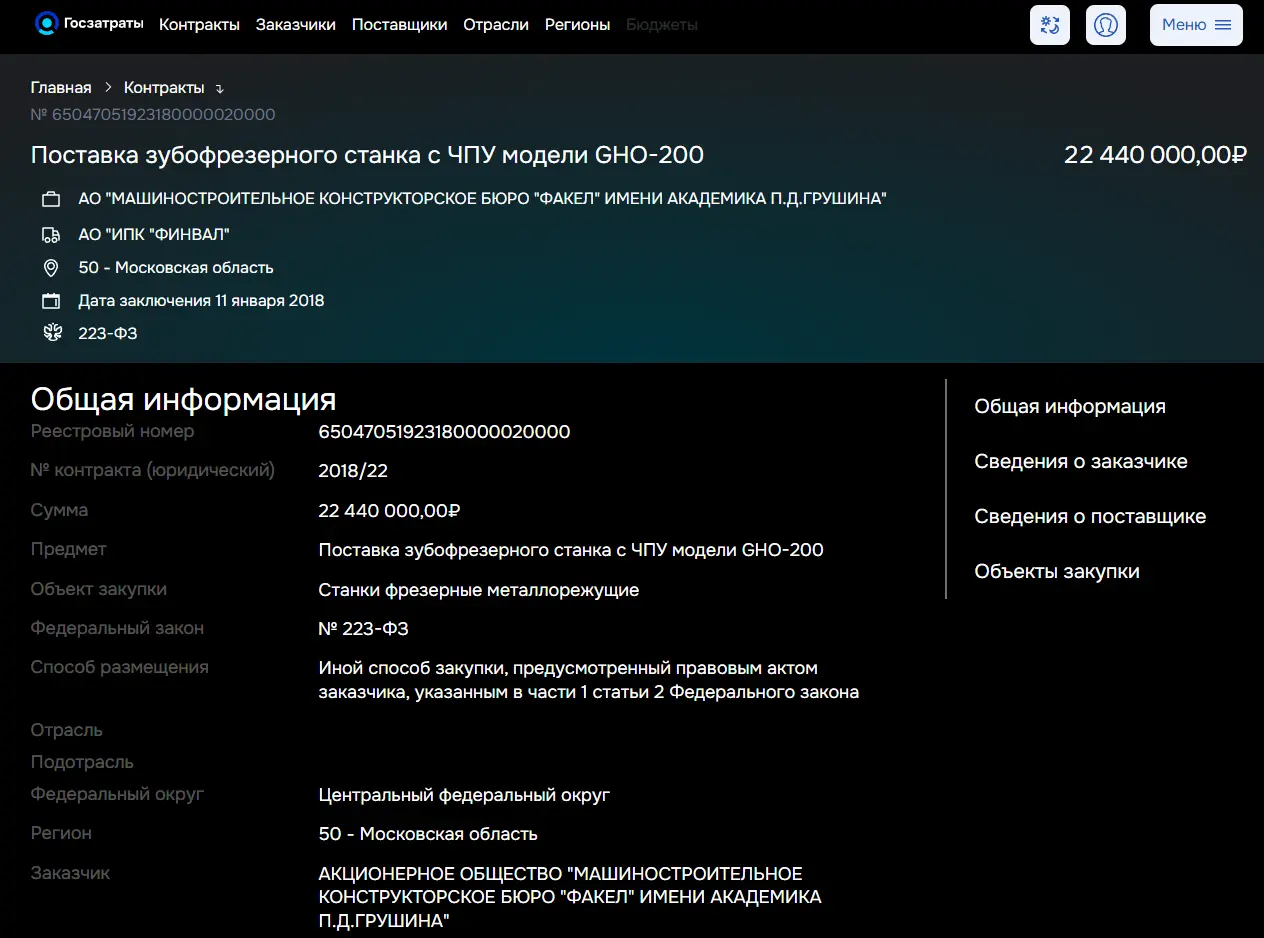This screenshot has width=1264, height=938.
Task: Open Отрасли in top navigation
Action: pos(496,25)
